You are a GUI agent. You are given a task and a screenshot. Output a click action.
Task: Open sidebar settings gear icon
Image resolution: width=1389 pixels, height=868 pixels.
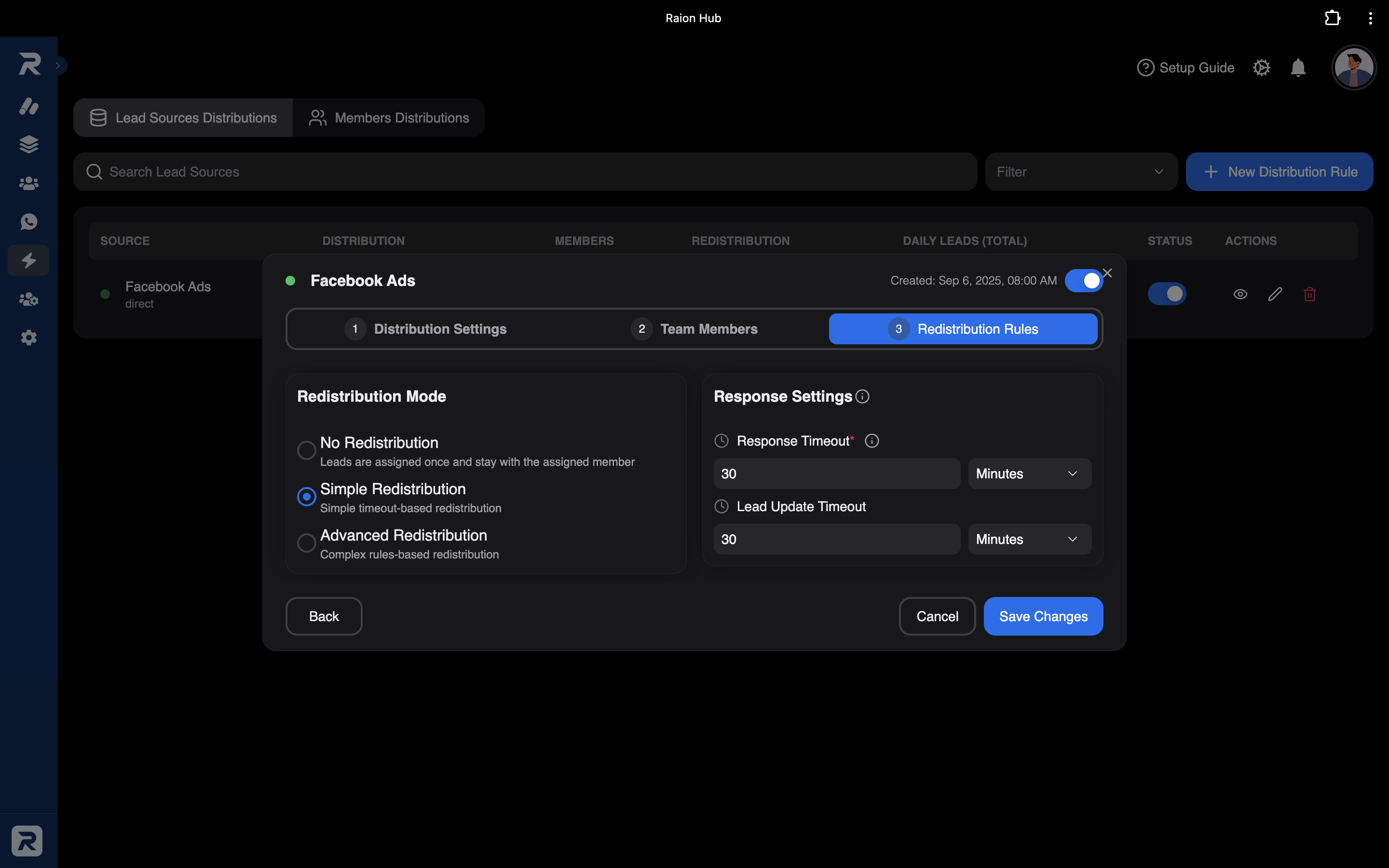click(x=29, y=338)
